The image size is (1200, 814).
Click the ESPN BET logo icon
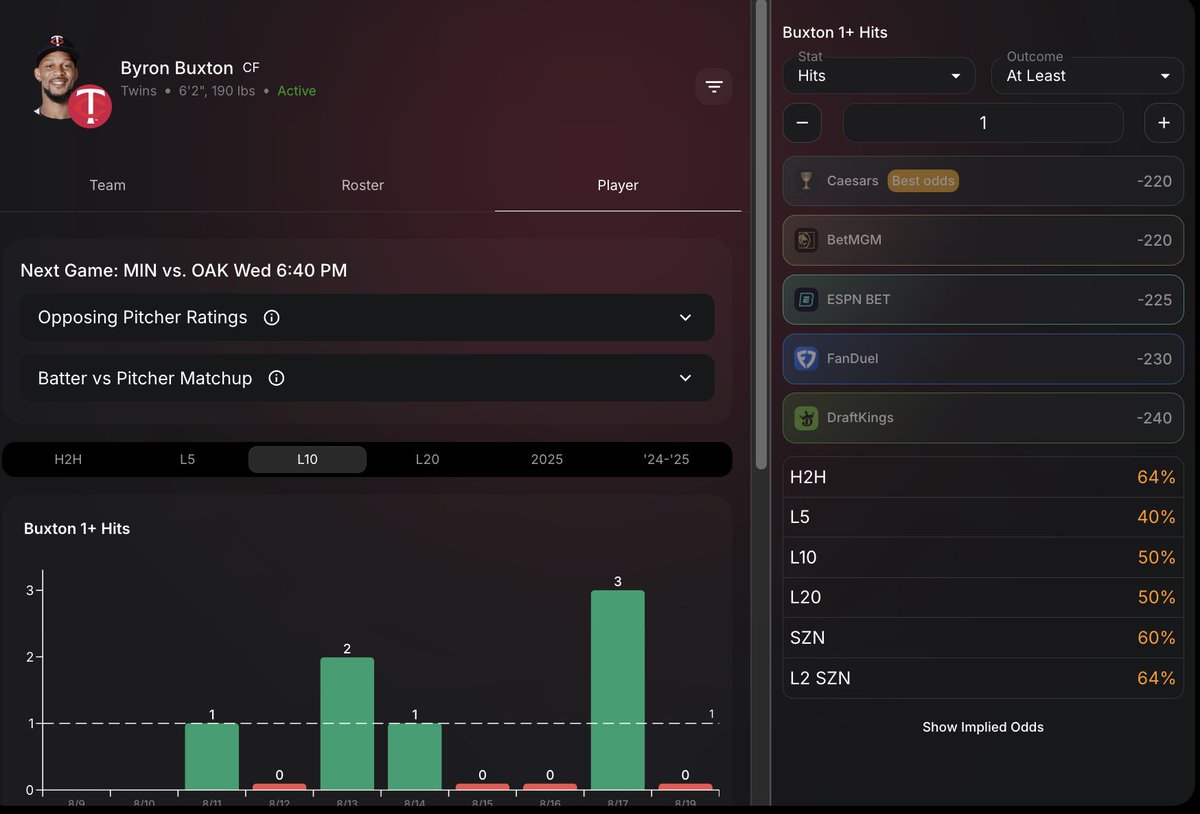(806, 299)
